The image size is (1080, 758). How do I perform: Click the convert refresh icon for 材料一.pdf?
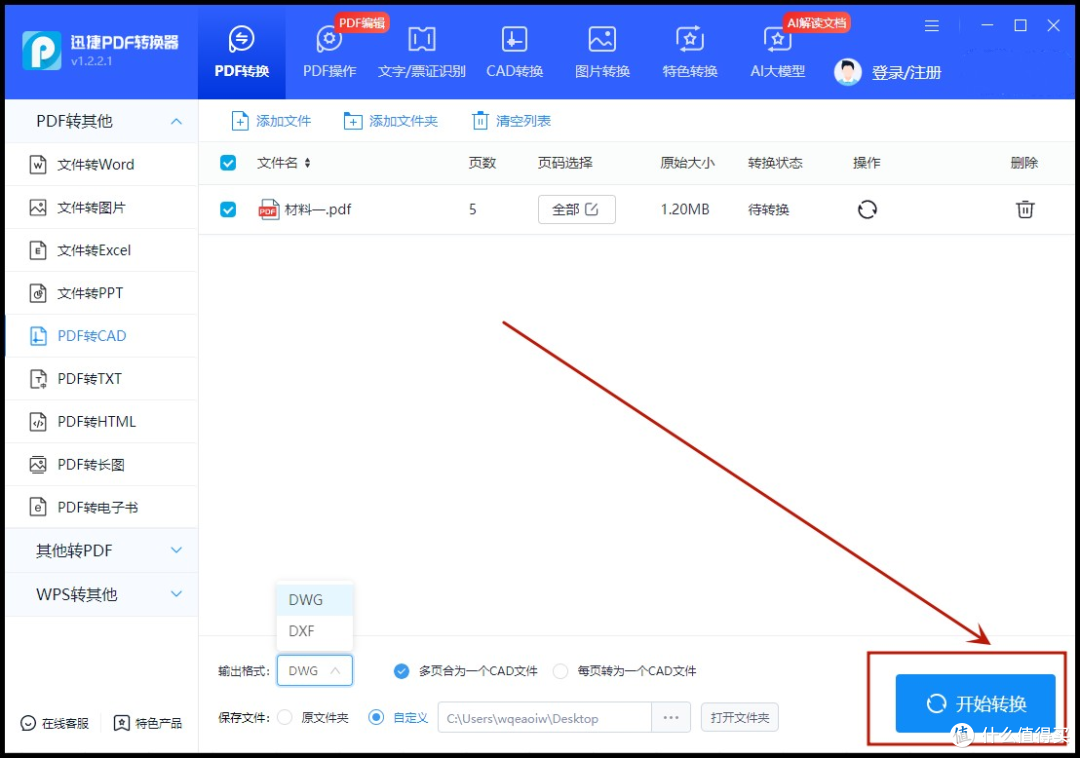click(x=867, y=209)
